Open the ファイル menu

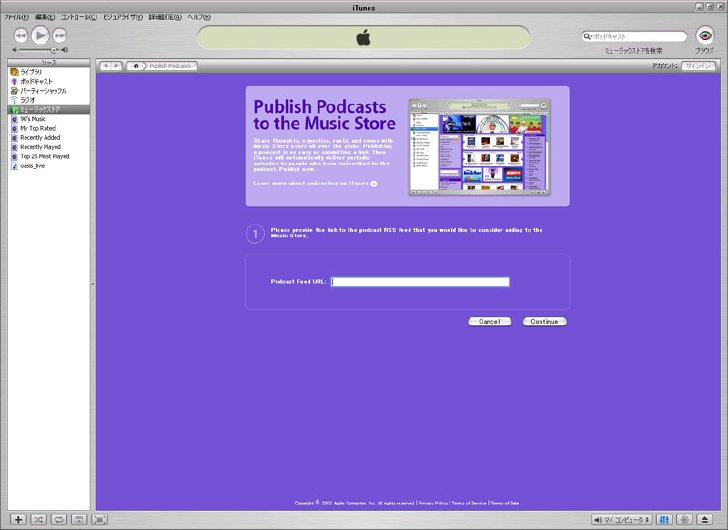pyautogui.click(x=16, y=17)
